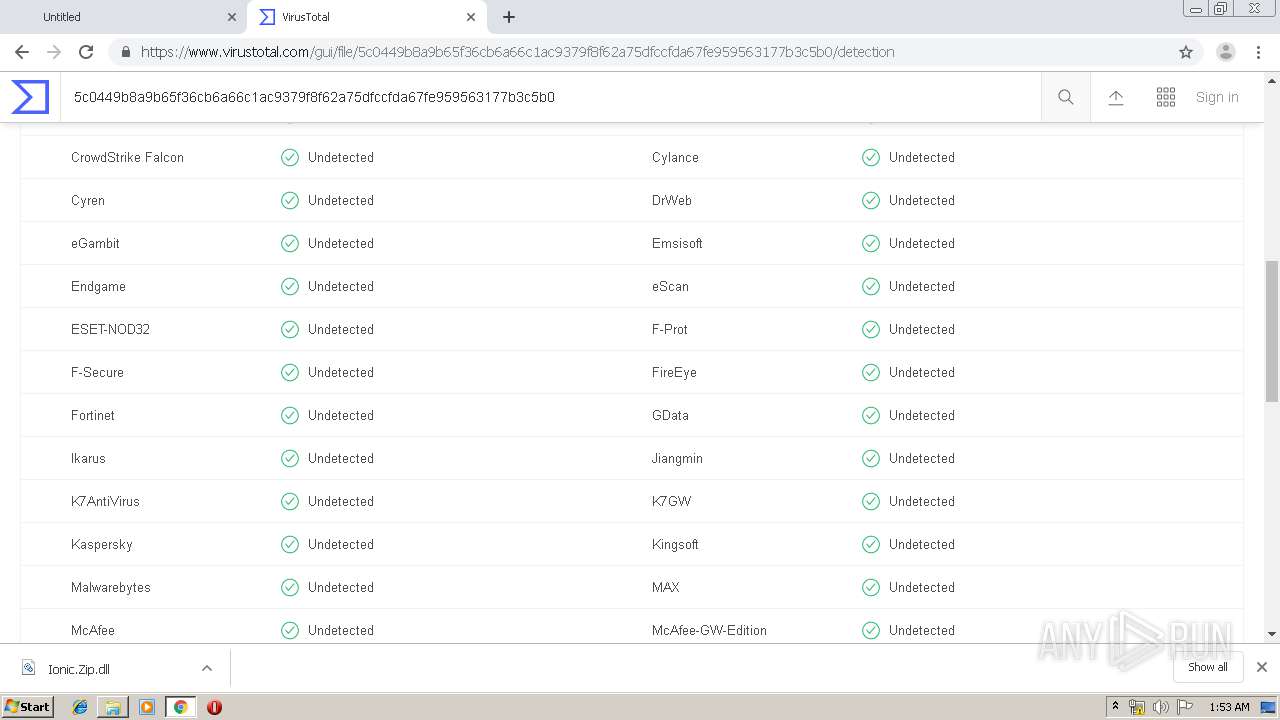Show hidden tray icons arrow
Viewport: 1280px width, 720px height.
pos(1116,707)
